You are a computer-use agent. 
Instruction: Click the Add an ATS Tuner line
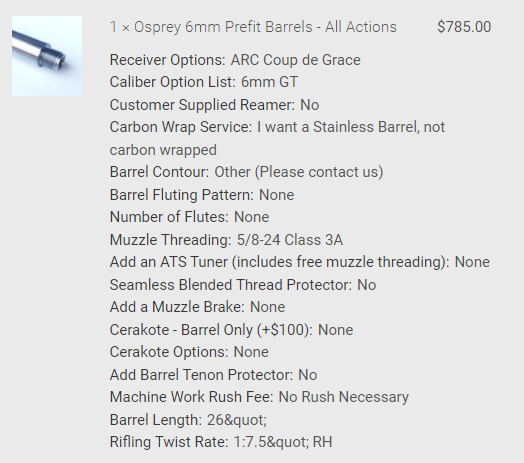(299, 262)
